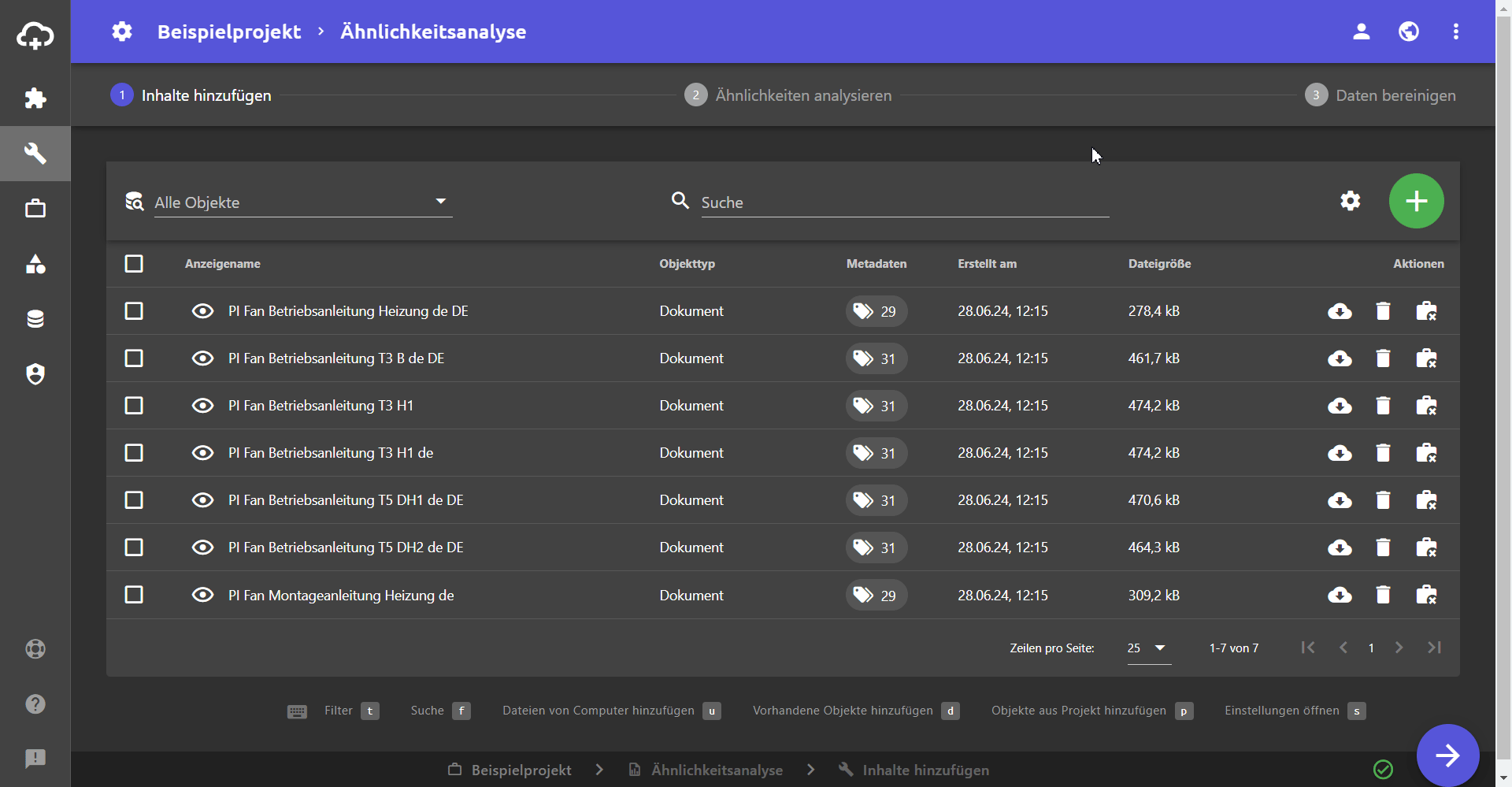Click the green plus add button
The height and width of the screenshot is (787, 1512).
pos(1417,201)
